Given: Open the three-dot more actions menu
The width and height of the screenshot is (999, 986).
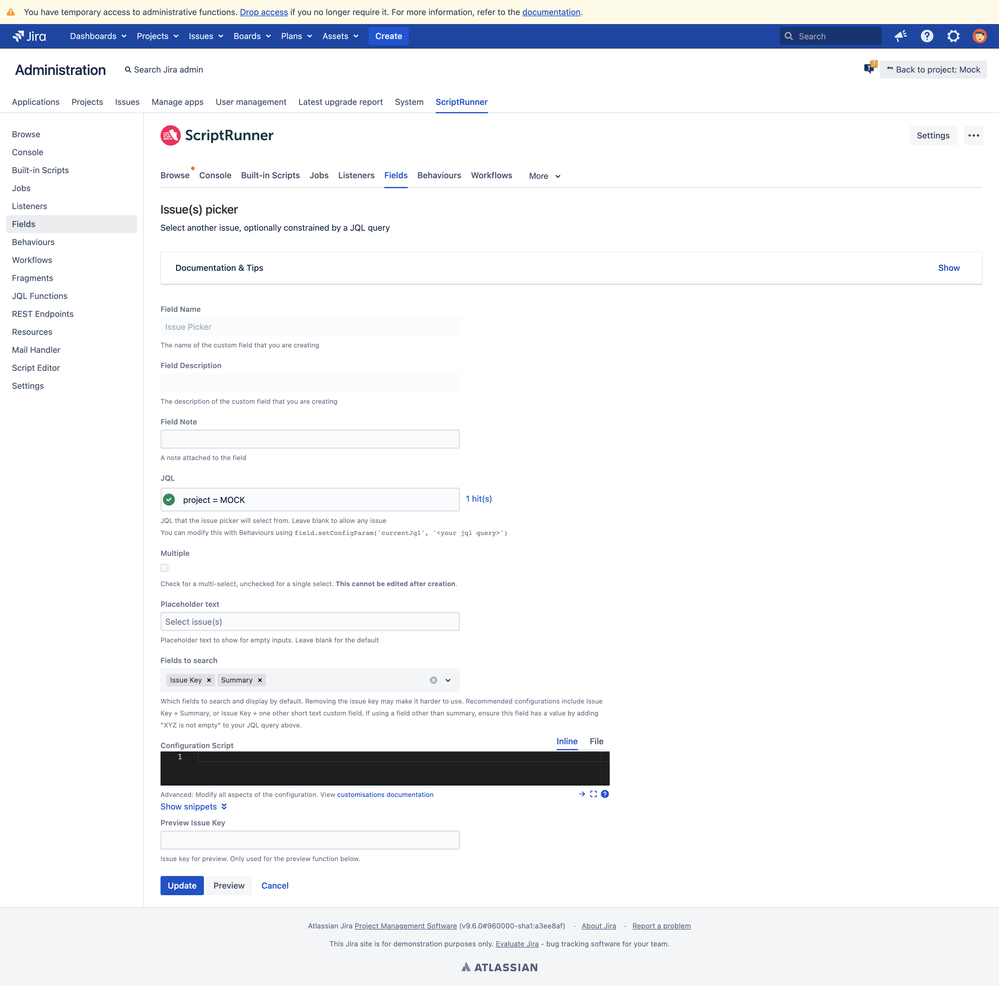Looking at the screenshot, I should pyautogui.click(x=974, y=135).
